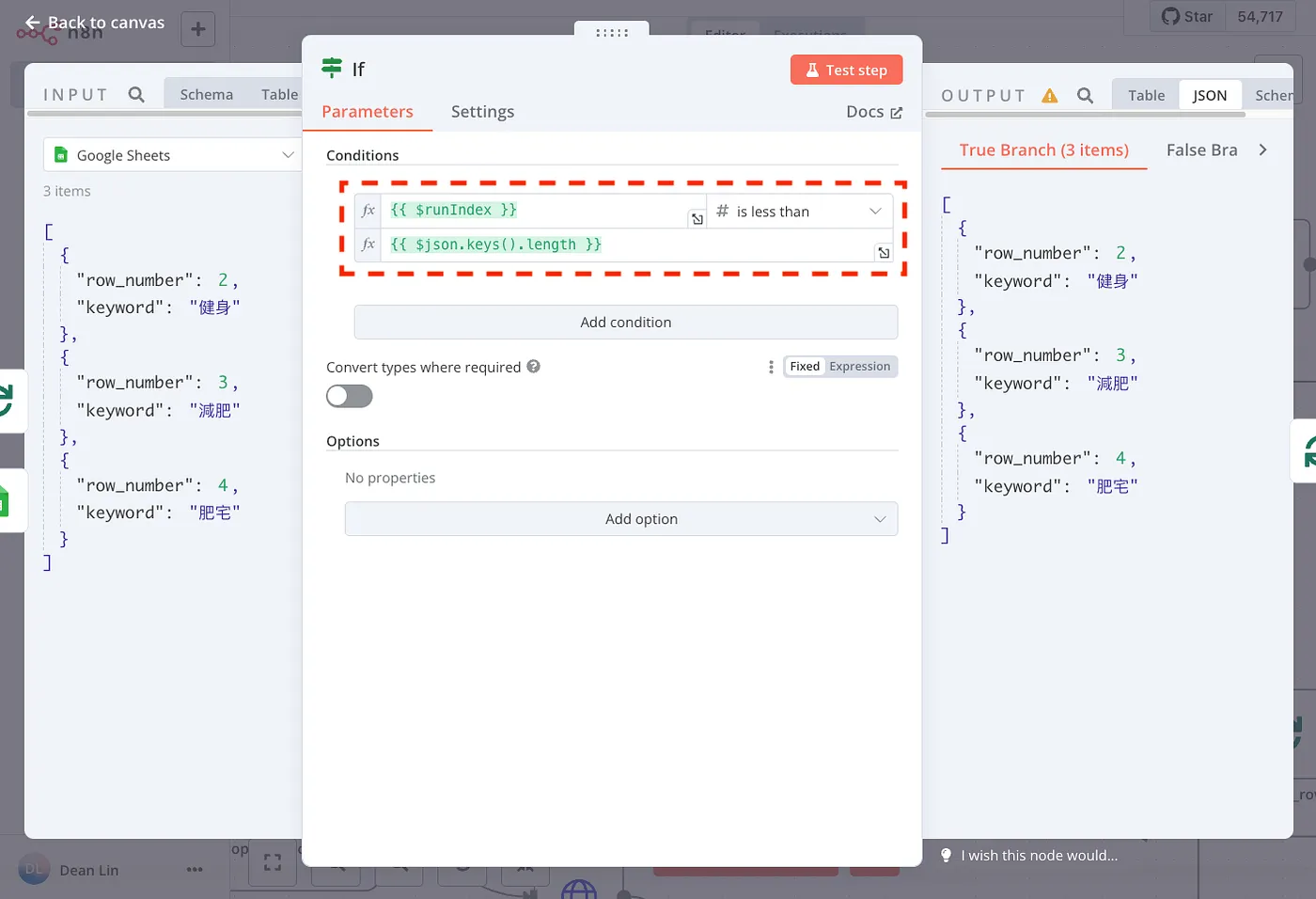
Task: Click the Test step button
Action: [x=846, y=71]
